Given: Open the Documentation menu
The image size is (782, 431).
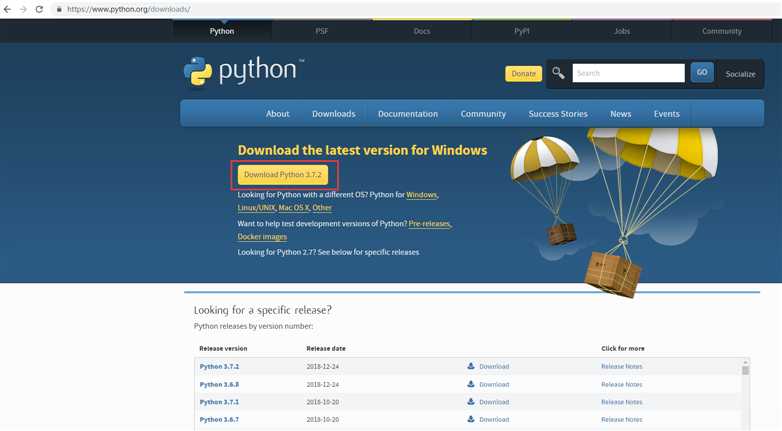Looking at the screenshot, I should tap(407, 114).
